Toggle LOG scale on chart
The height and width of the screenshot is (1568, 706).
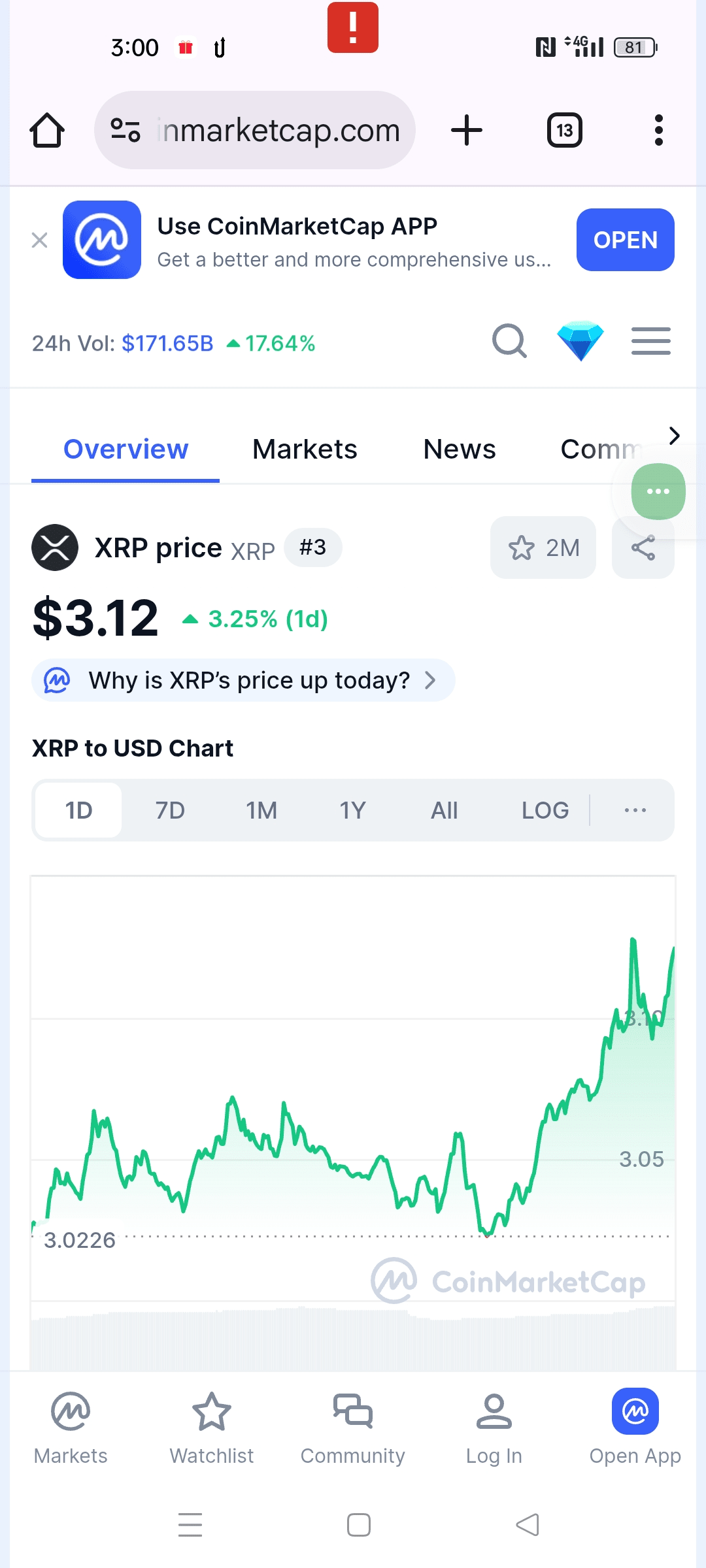tap(545, 810)
